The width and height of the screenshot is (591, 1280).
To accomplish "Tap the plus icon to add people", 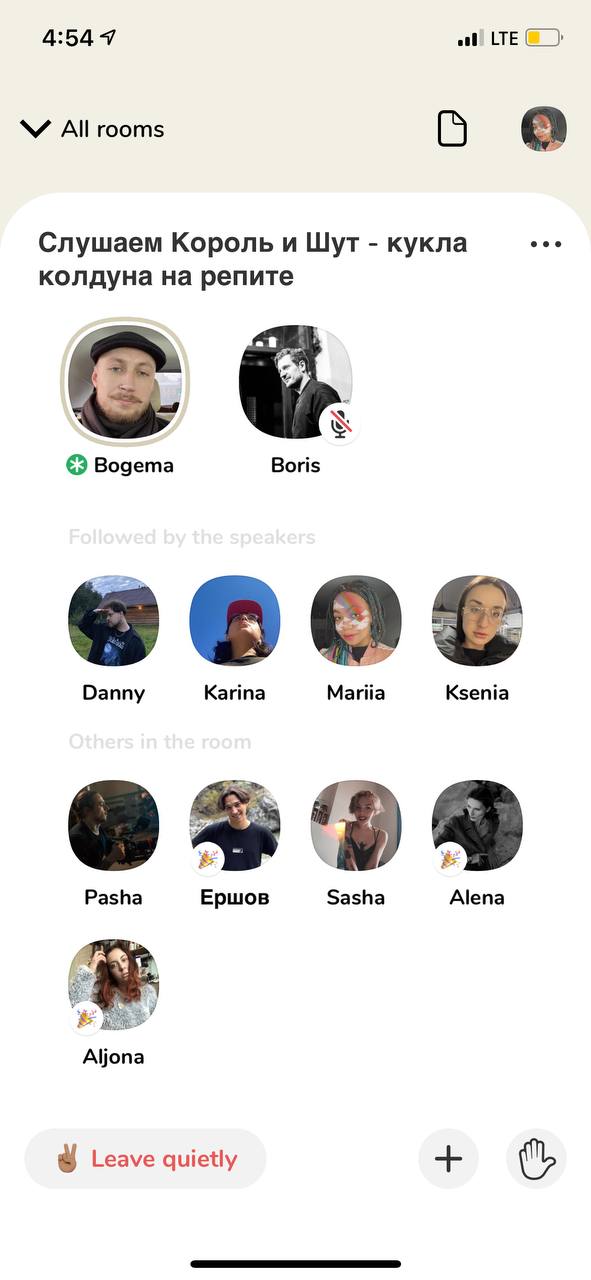I will pyautogui.click(x=448, y=1159).
